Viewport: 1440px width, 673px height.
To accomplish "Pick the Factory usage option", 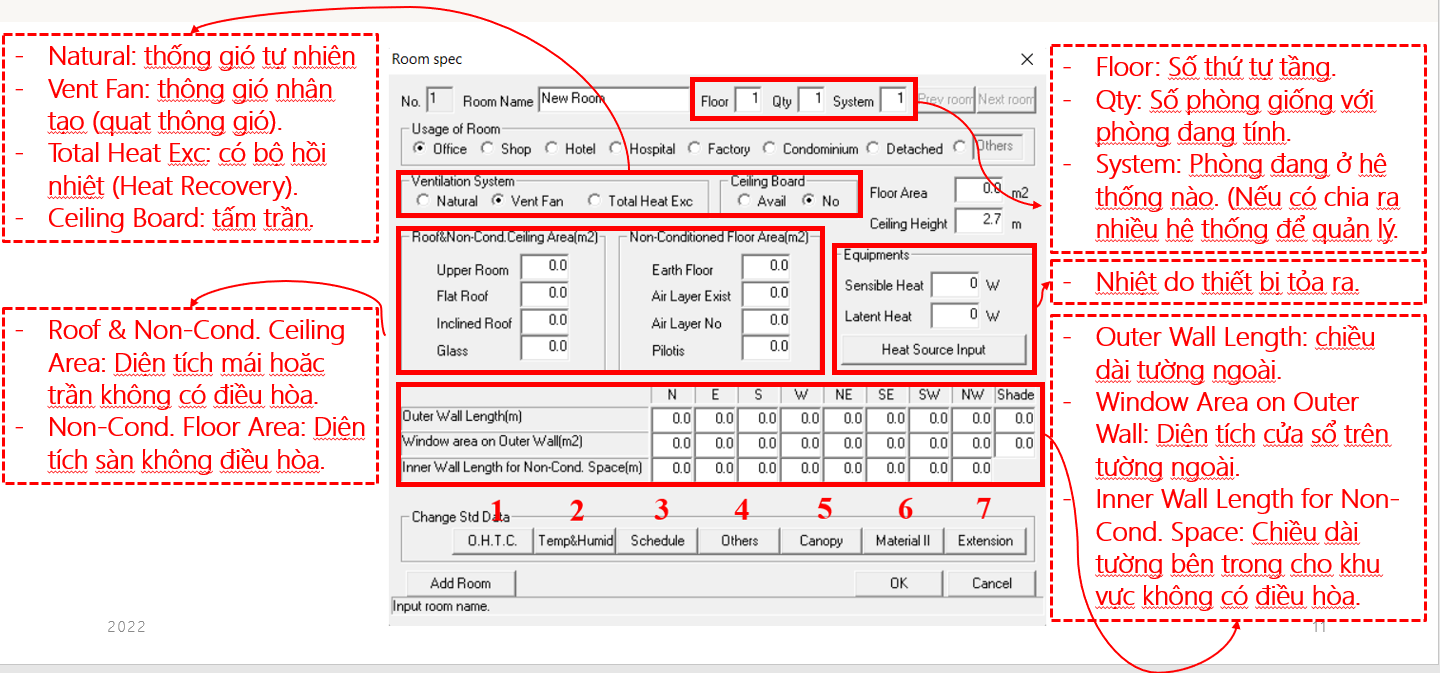I will tap(694, 148).
